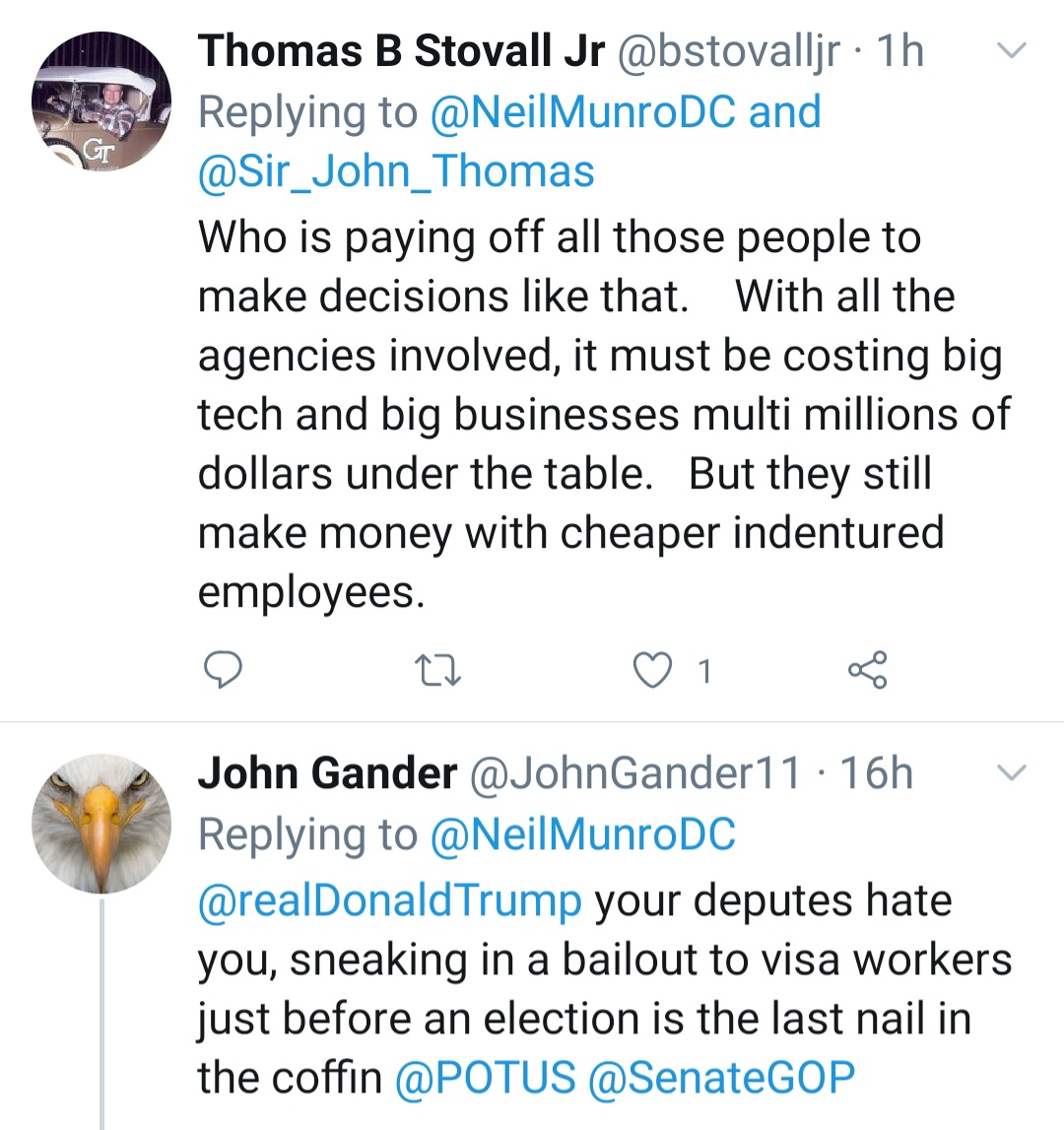Like Thomas B Stovall Jr's tweet
Viewport: 1064px width, 1130px height.
650,671
